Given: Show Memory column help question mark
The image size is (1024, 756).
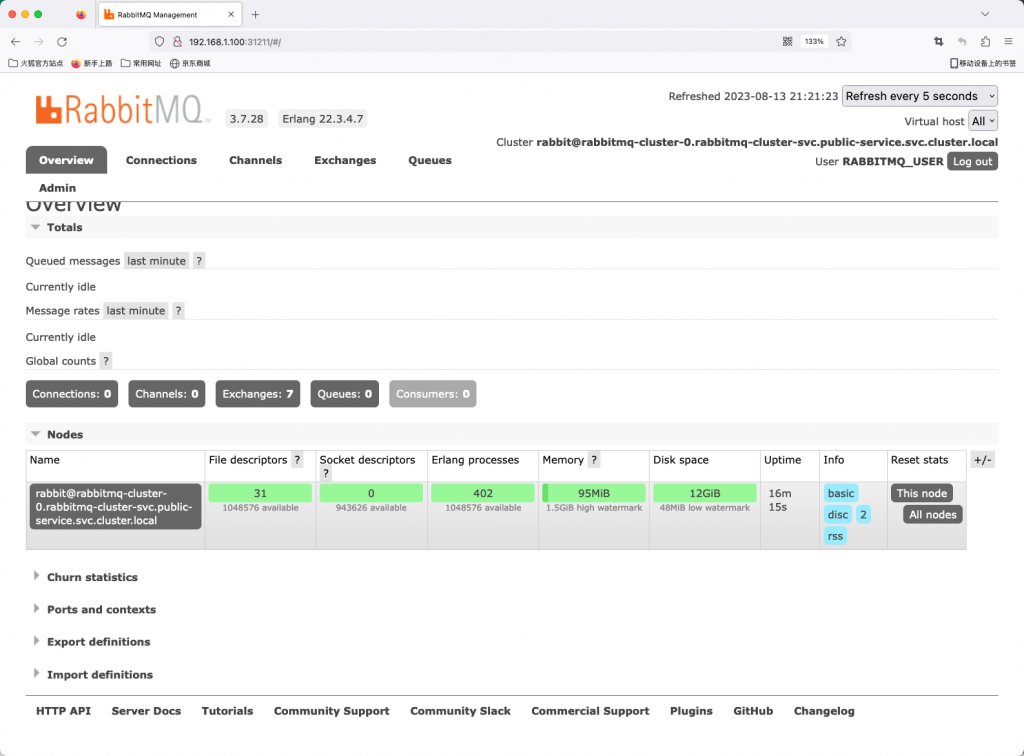Looking at the screenshot, I should pyautogui.click(x=594, y=460).
